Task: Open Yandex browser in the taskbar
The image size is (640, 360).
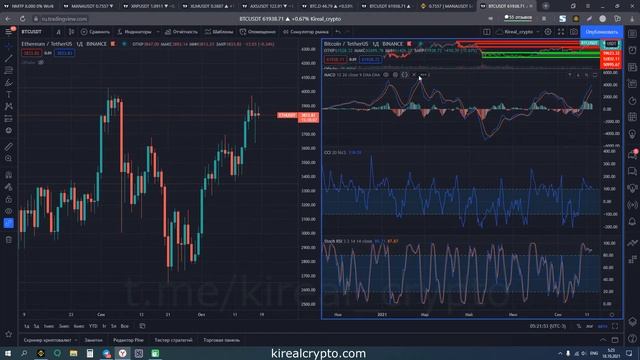Action: 122,353
